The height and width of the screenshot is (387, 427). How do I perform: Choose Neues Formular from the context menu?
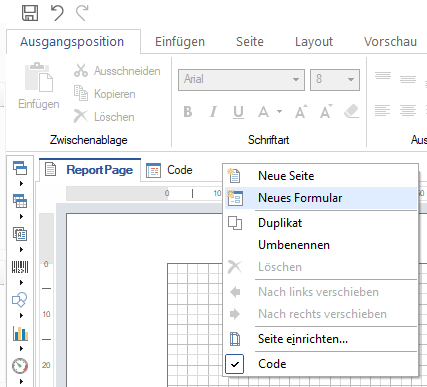pos(321,198)
